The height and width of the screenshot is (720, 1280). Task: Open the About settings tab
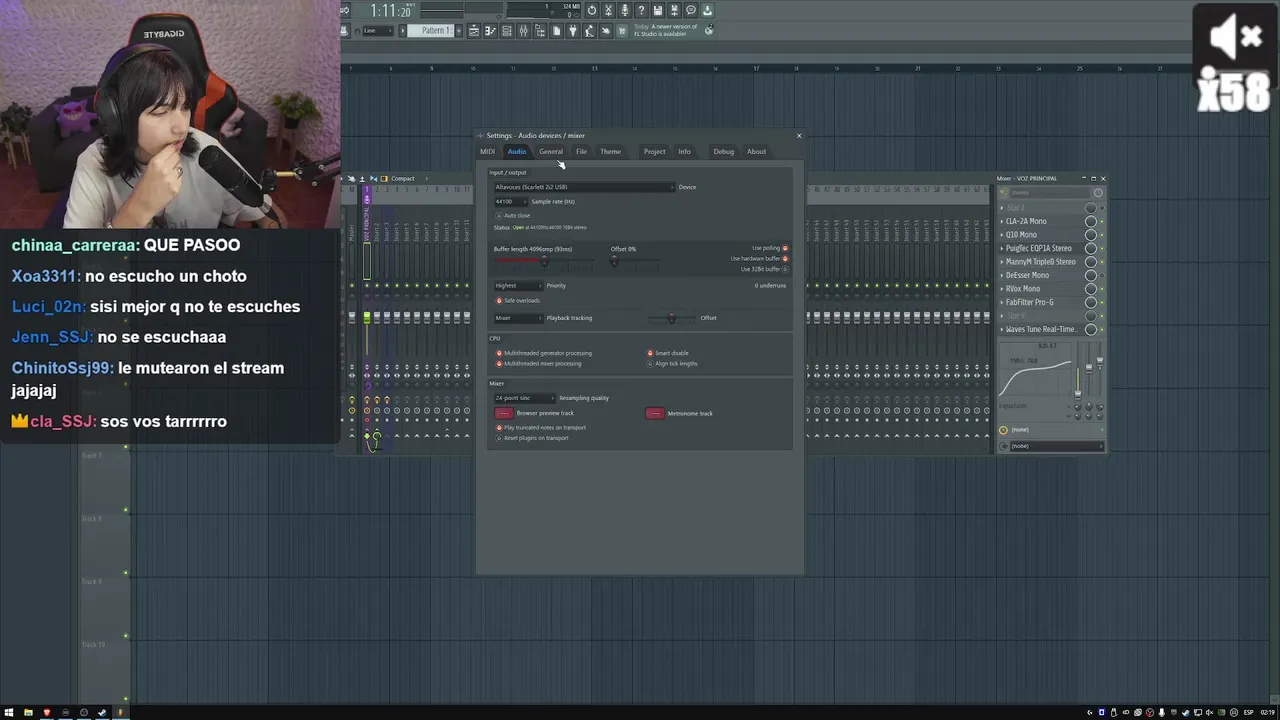[x=756, y=152]
